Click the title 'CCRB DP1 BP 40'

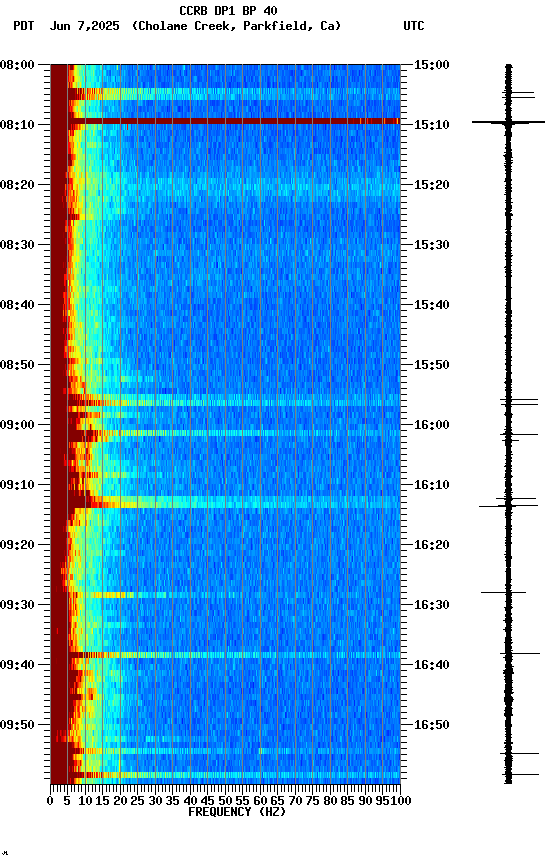(228, 10)
